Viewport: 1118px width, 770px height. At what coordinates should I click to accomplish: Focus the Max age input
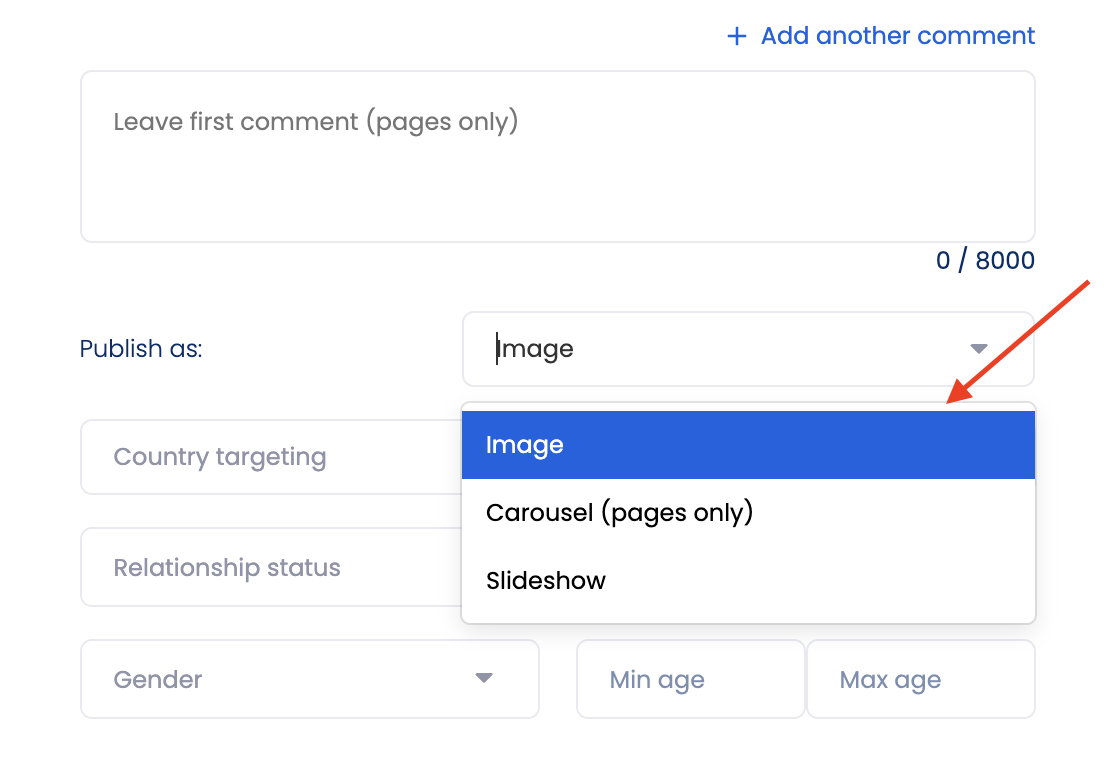tap(920, 679)
